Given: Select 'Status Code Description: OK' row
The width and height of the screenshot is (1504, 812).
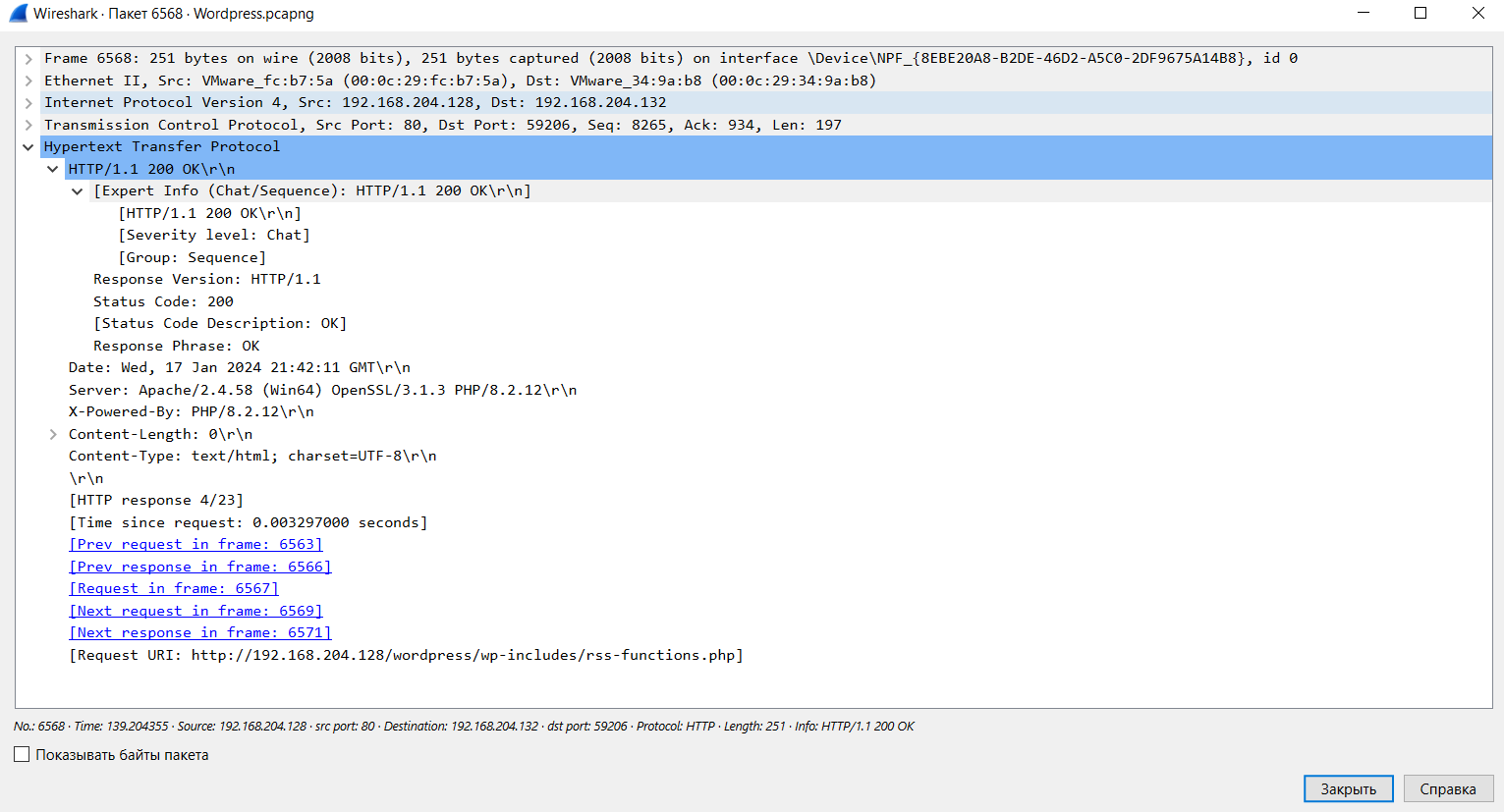Looking at the screenshot, I should [x=220, y=323].
